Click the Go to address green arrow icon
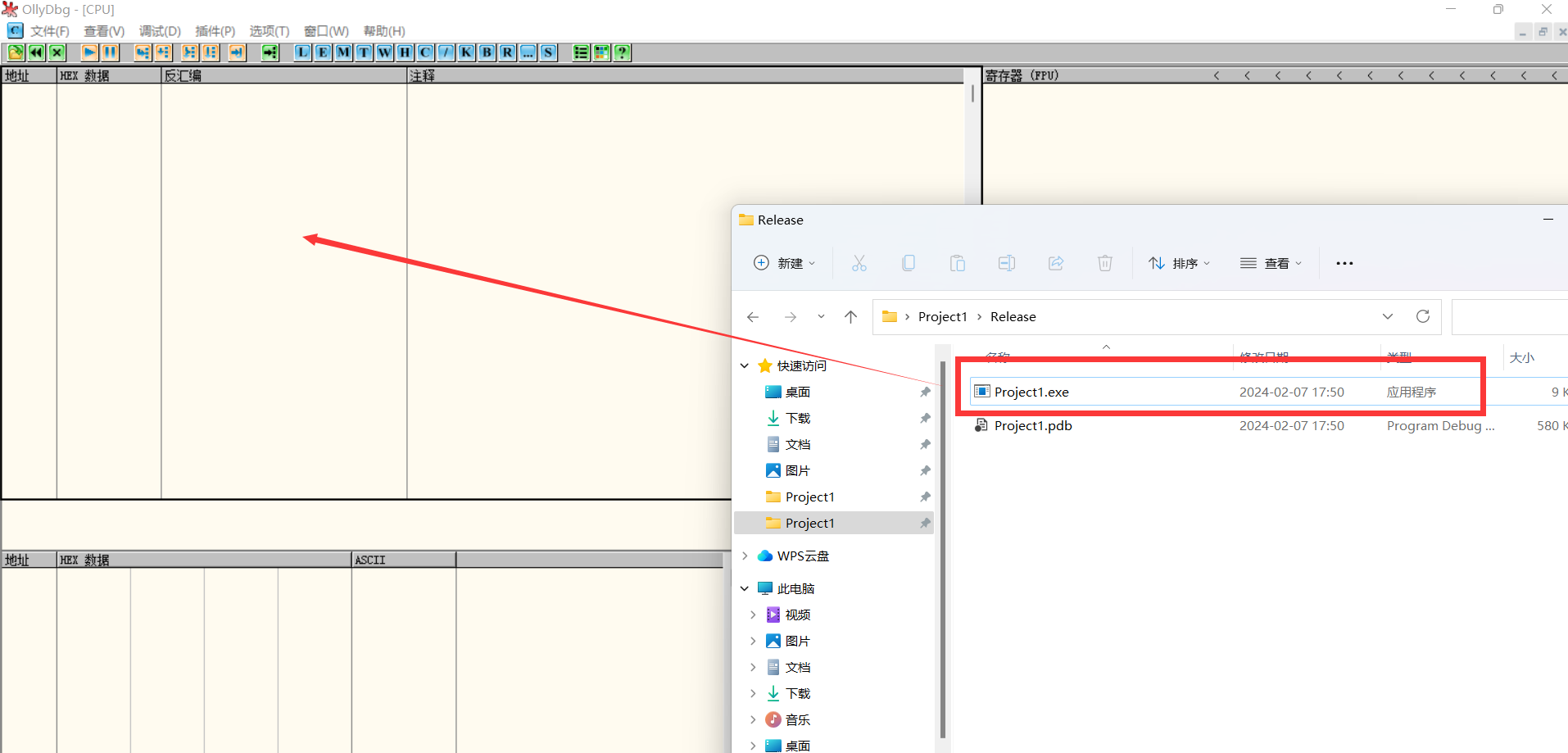The width and height of the screenshot is (1568, 753). [x=270, y=52]
